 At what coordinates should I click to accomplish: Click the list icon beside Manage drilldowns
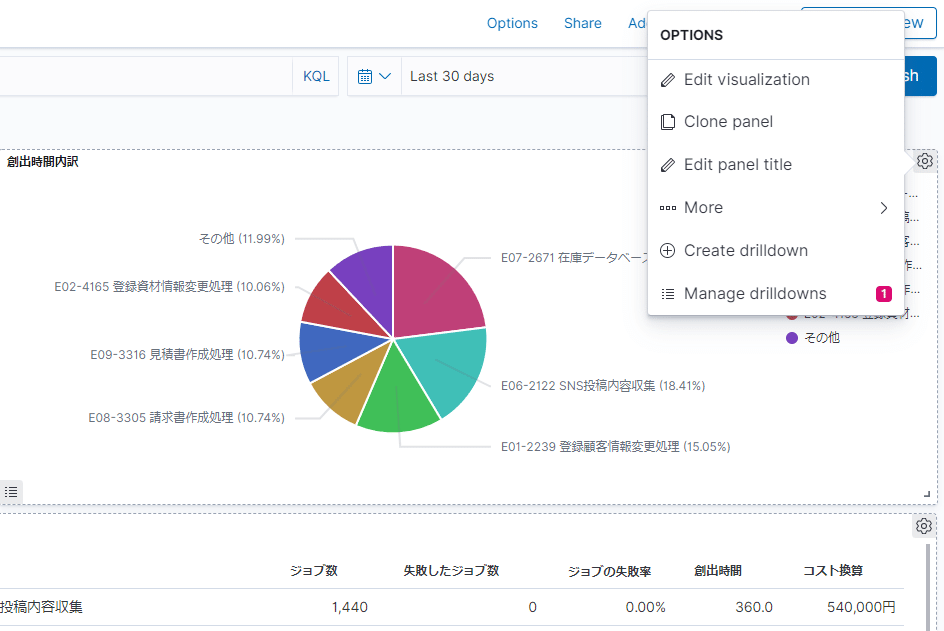tap(668, 294)
